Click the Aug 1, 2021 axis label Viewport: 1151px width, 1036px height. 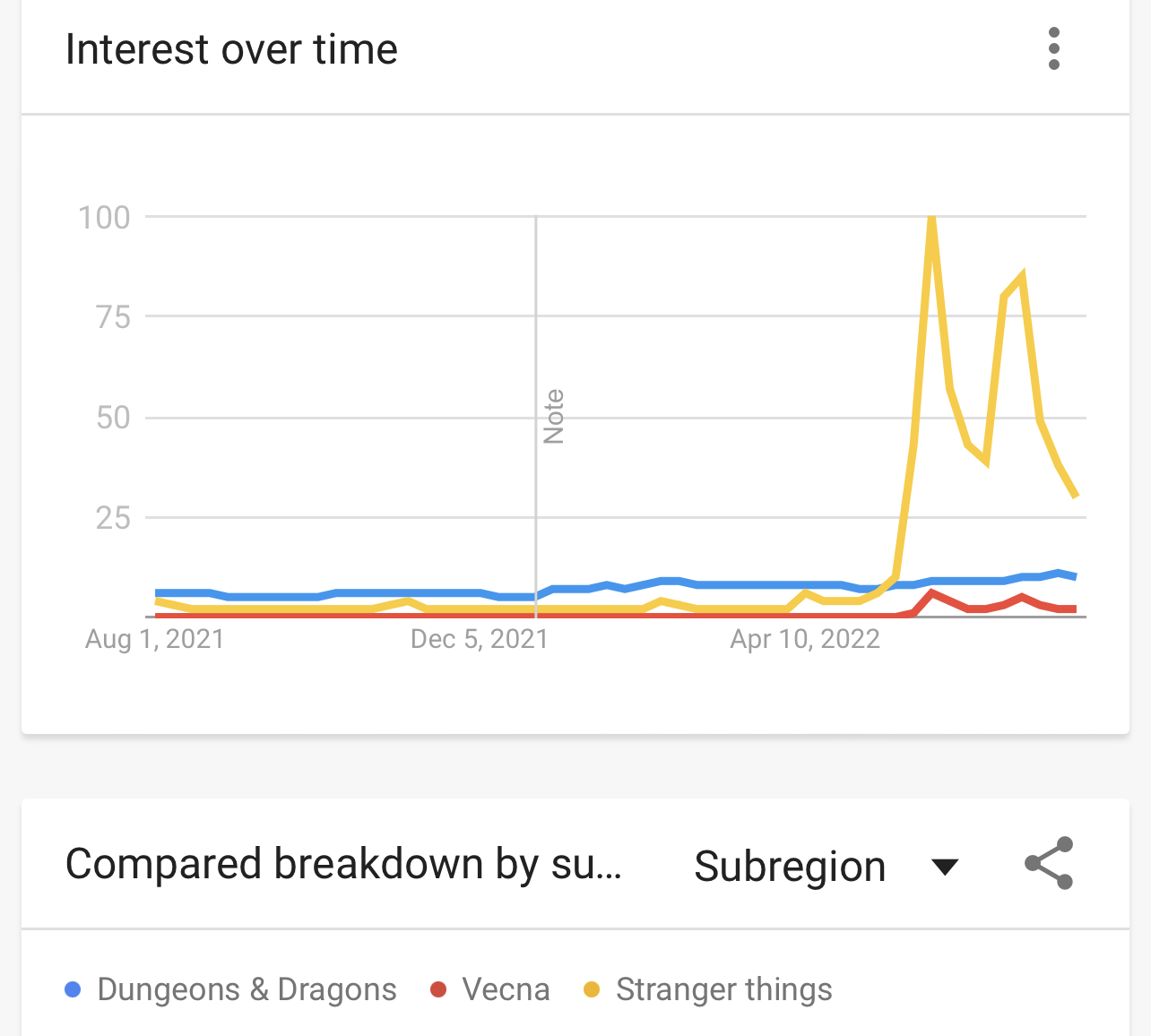point(154,639)
